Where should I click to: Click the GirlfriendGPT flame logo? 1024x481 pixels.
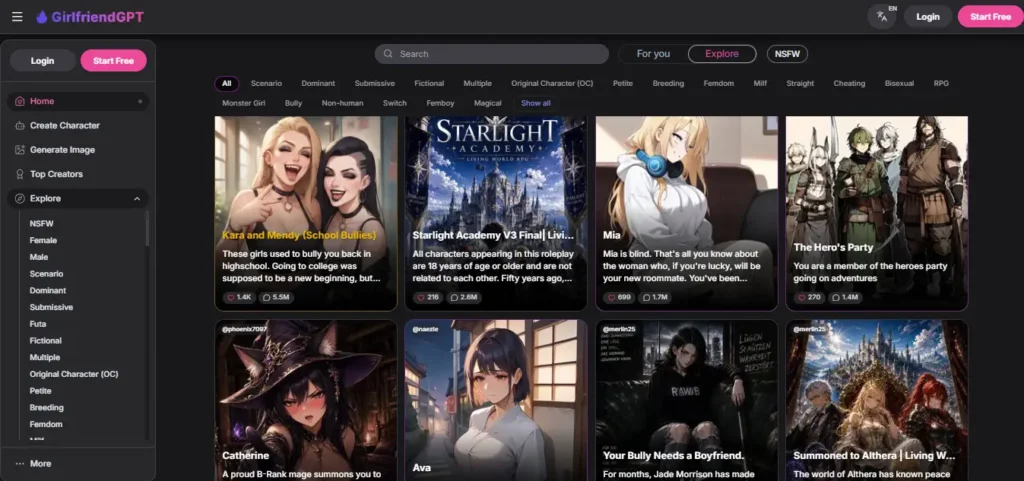coord(42,17)
